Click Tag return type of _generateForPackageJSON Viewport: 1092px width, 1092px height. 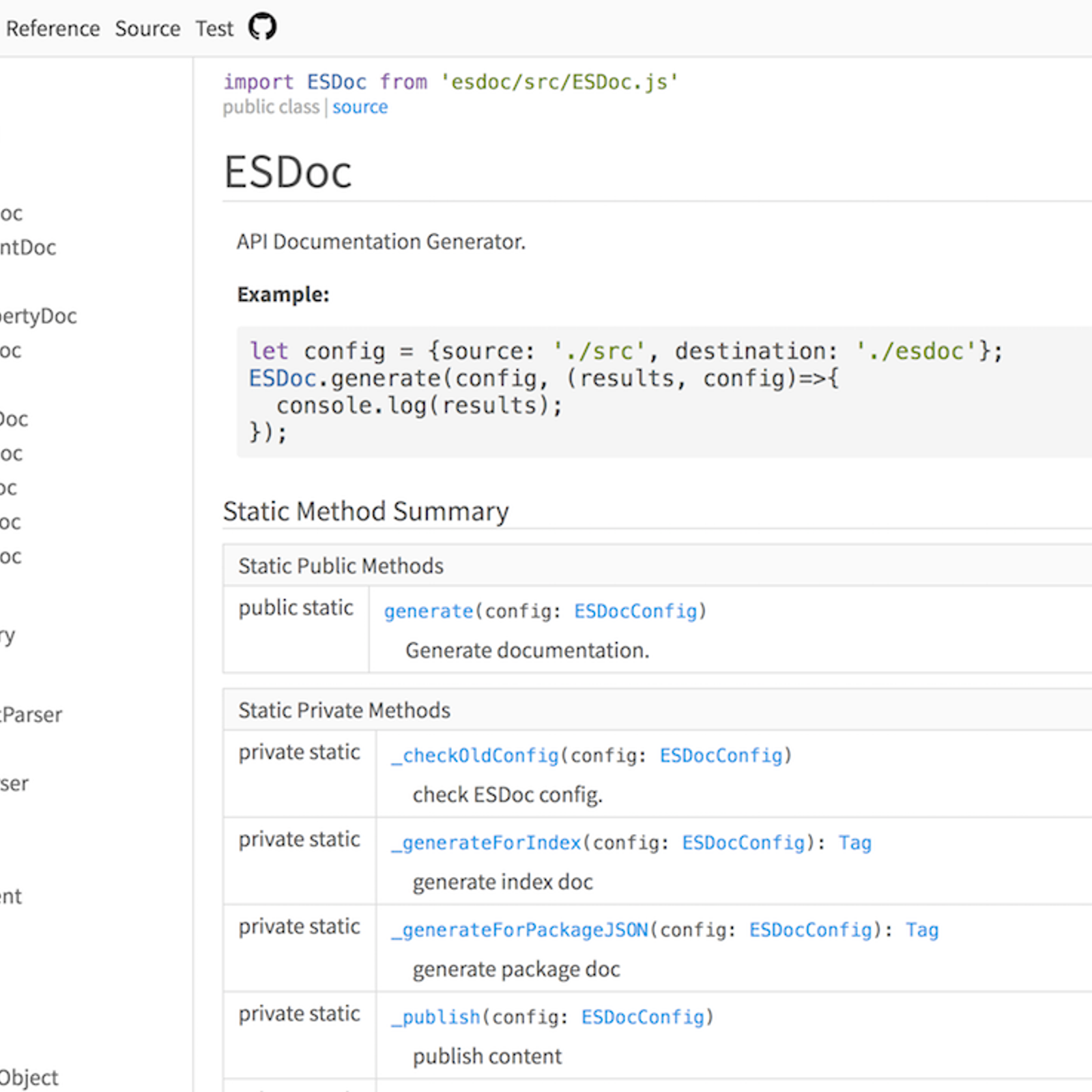[x=922, y=930]
